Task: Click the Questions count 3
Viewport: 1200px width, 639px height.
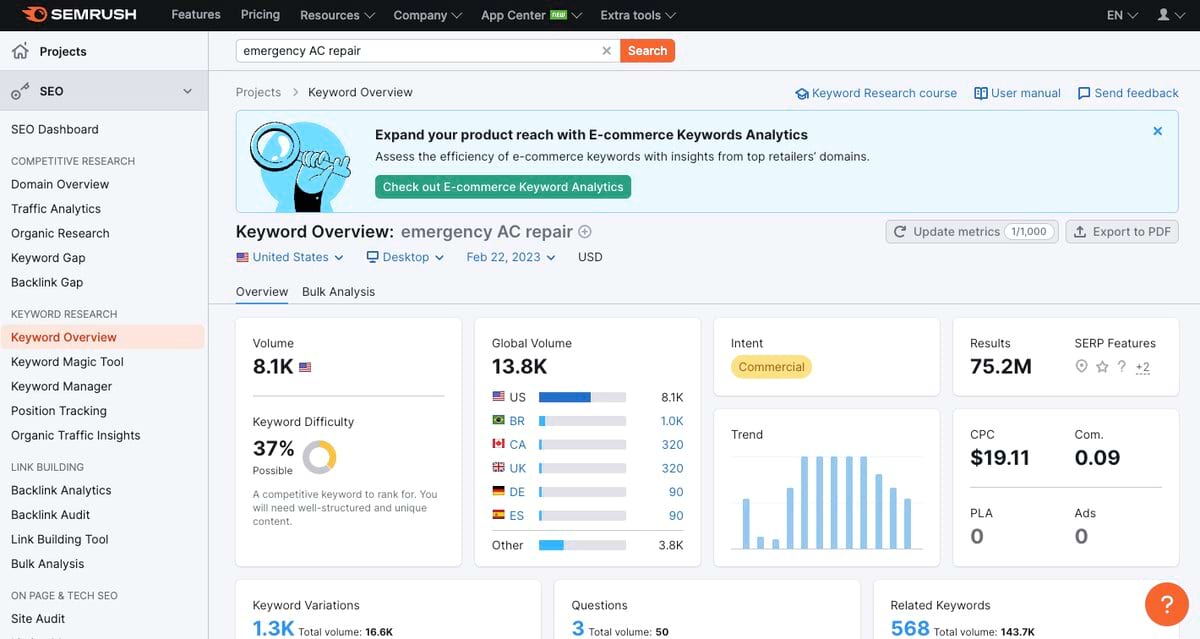Action: [x=578, y=628]
